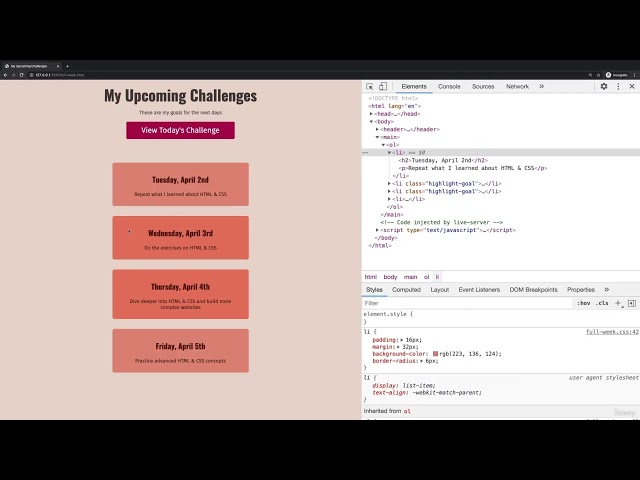Click the Friday, April 5th card

pyautogui.click(x=180, y=351)
